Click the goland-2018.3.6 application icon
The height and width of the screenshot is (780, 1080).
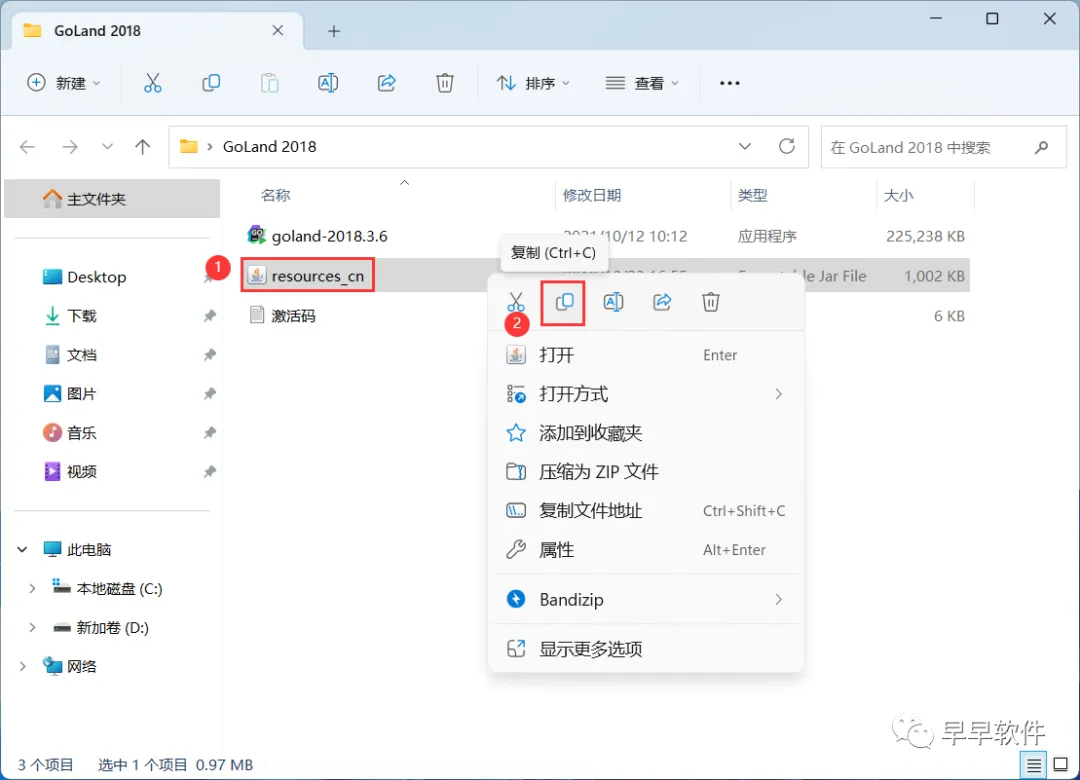click(x=257, y=236)
